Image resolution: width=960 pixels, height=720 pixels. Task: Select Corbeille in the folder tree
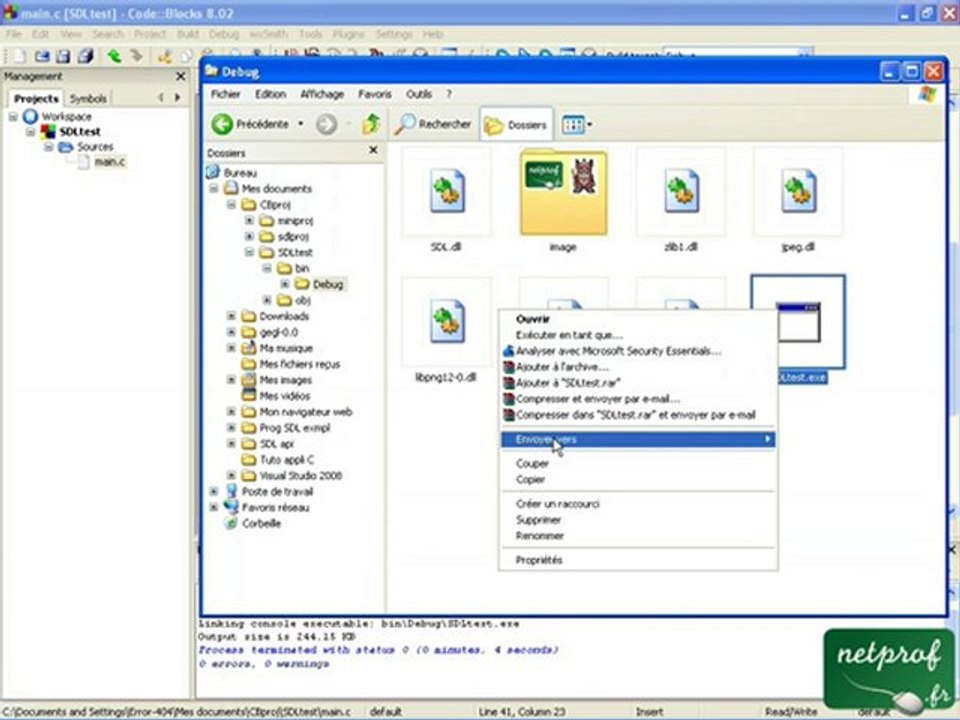click(261, 523)
